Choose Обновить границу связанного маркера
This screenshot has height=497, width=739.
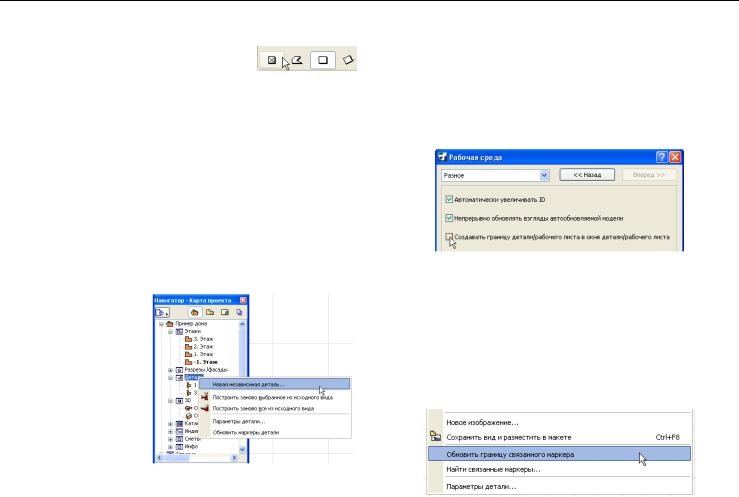point(559,454)
